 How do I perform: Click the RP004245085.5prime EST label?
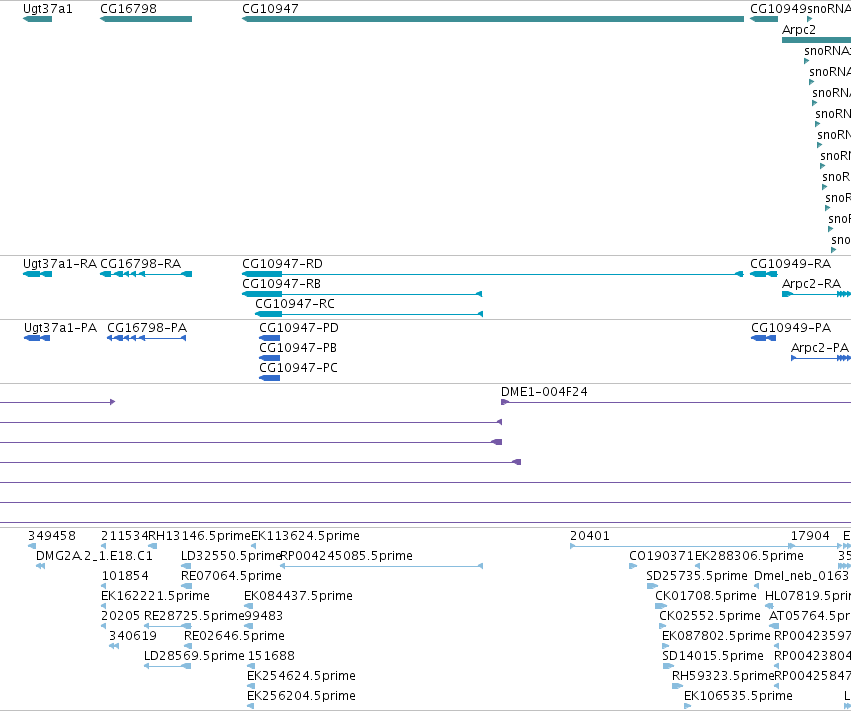[346, 556]
